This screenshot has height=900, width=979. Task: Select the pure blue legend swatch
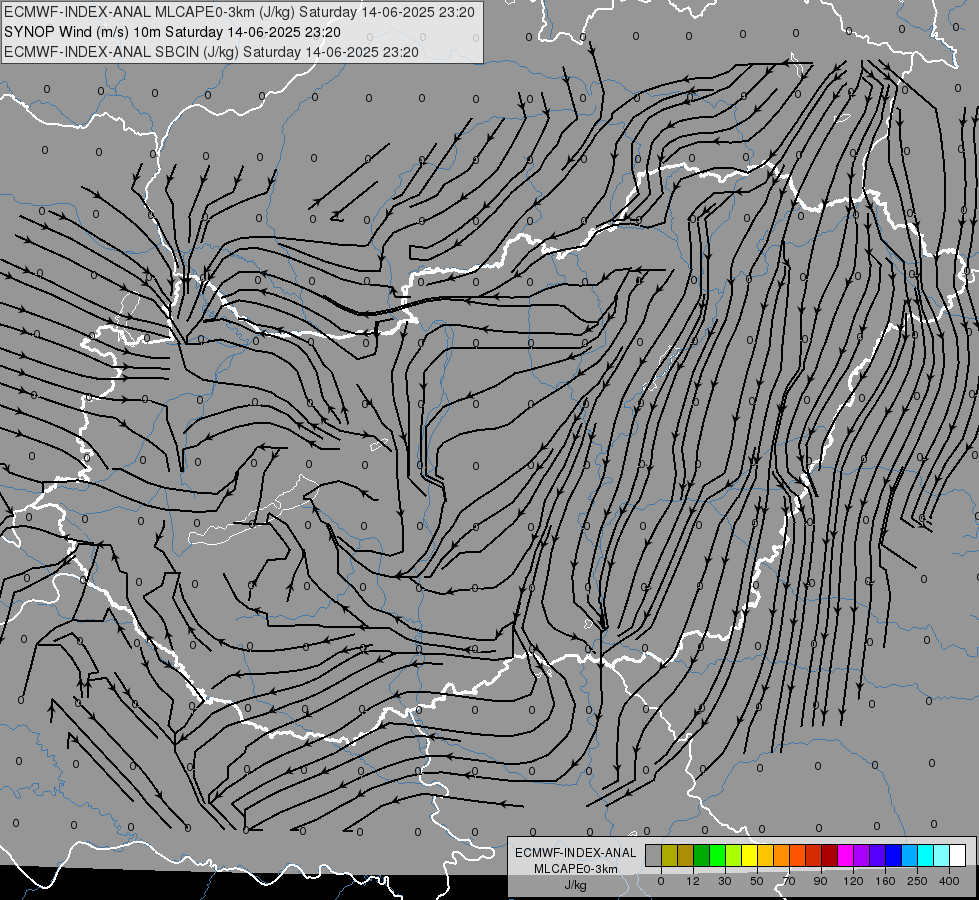coord(893,855)
